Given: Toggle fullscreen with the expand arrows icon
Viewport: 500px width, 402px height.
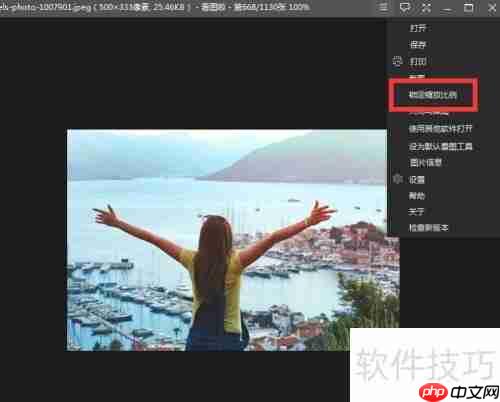Looking at the screenshot, I should point(426,7).
